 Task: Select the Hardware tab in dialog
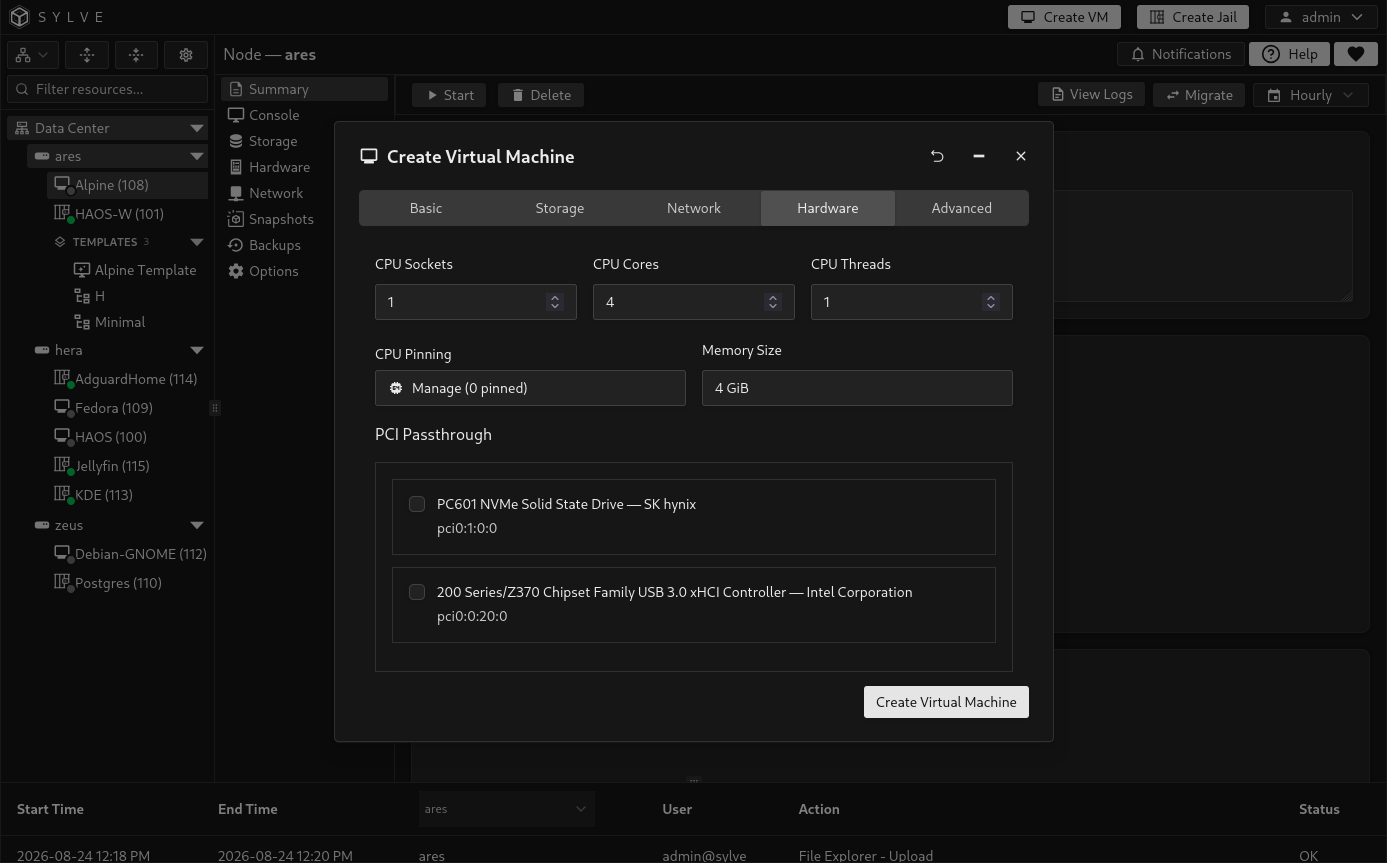(828, 208)
